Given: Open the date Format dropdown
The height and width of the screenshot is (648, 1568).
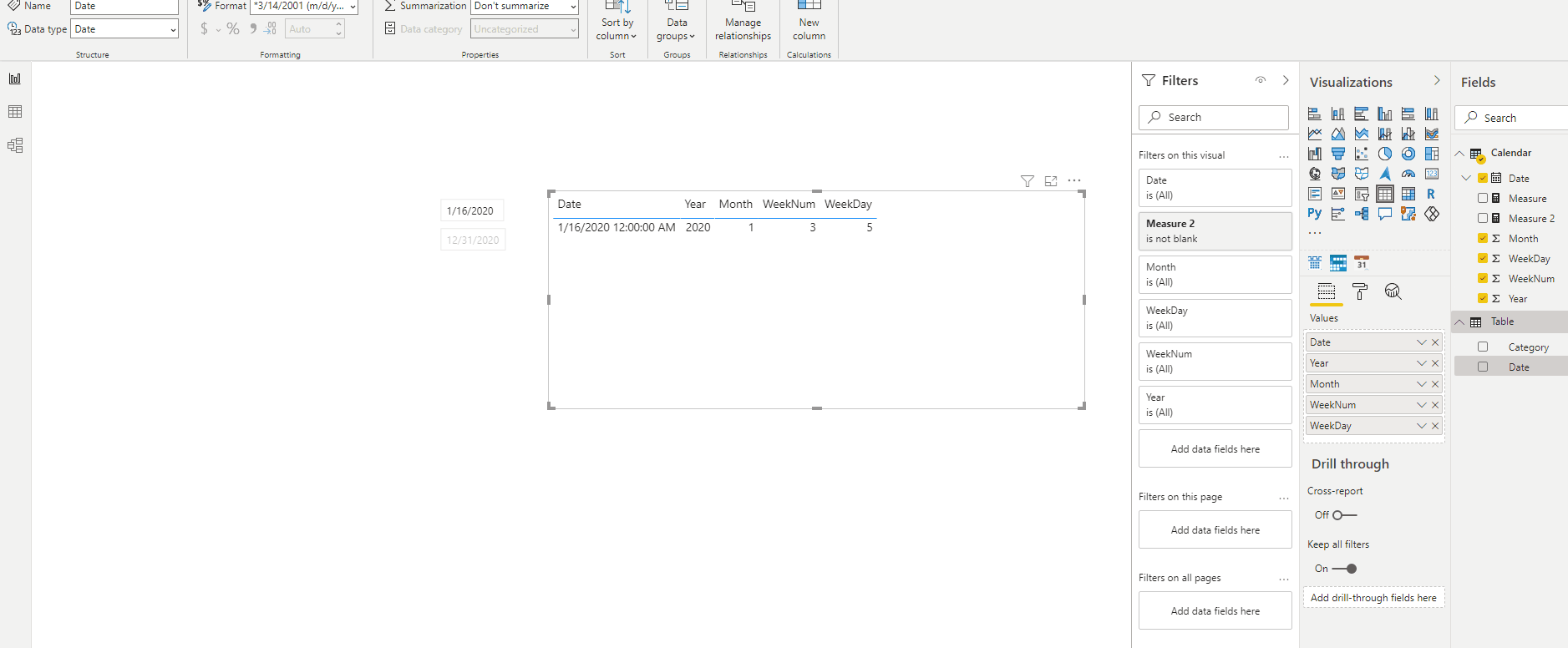Looking at the screenshot, I should (304, 6).
